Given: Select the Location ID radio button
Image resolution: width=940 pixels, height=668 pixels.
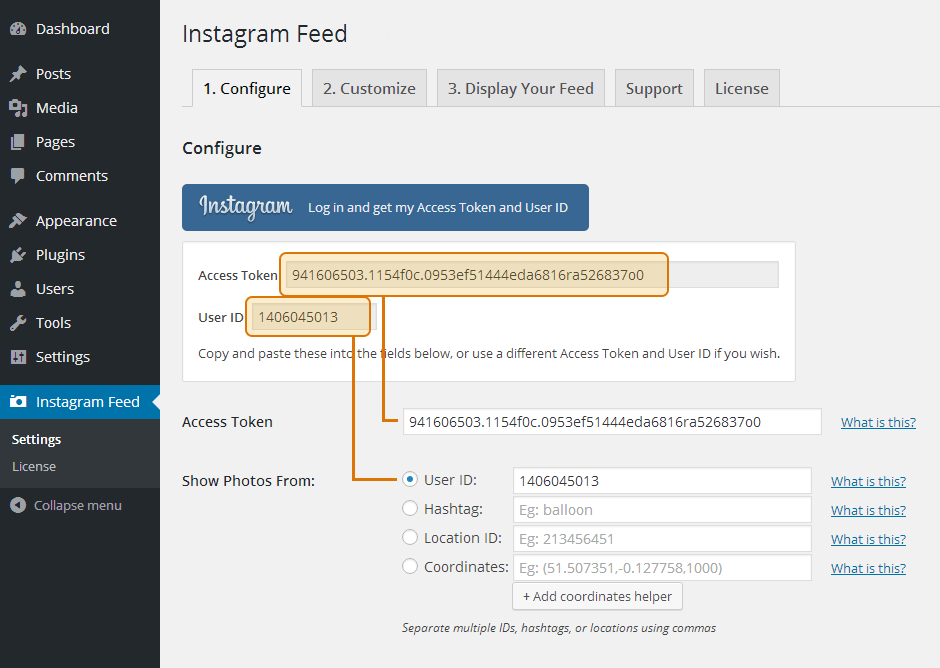Looking at the screenshot, I should coord(410,538).
